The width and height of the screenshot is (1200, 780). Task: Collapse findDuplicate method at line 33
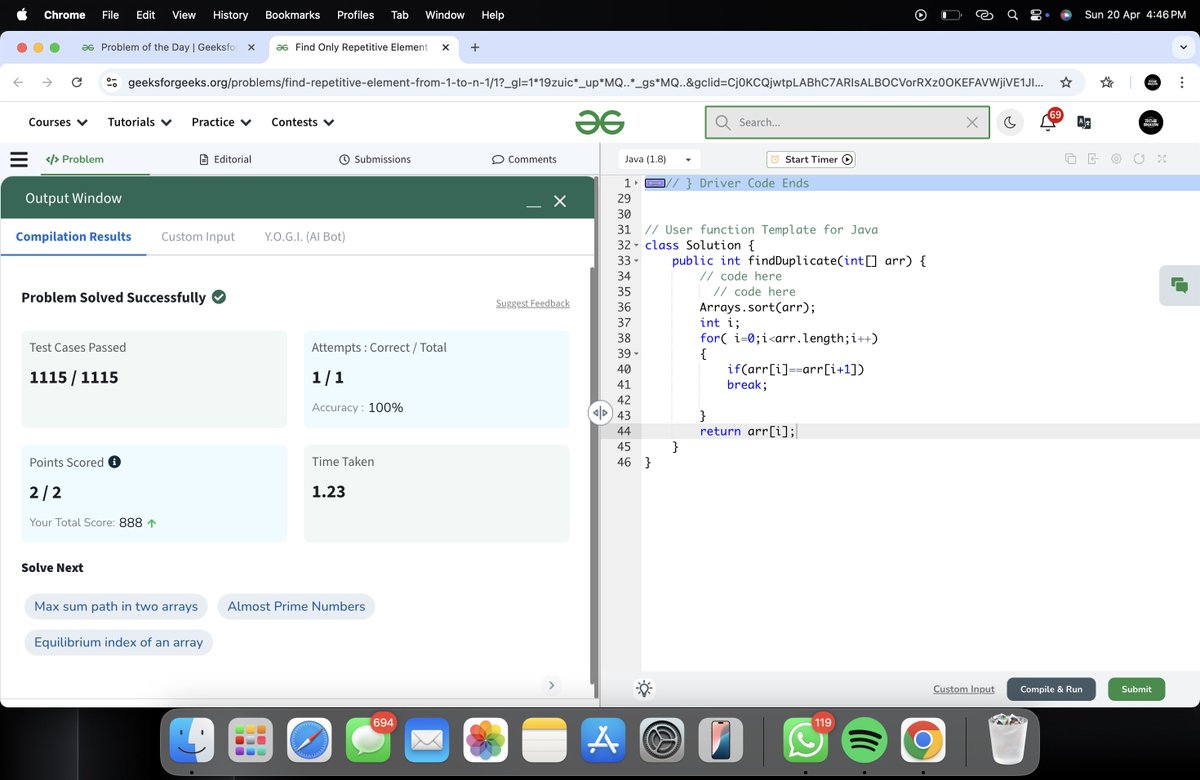pos(637,261)
